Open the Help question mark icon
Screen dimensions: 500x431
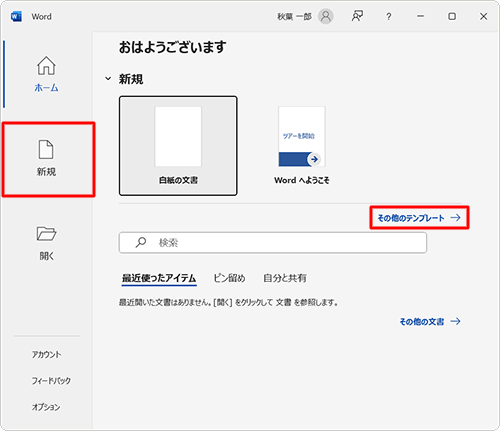[388, 16]
